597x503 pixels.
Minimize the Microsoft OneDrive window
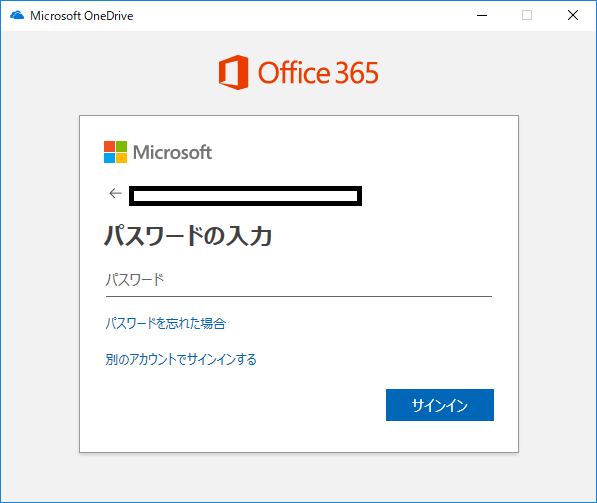point(482,15)
